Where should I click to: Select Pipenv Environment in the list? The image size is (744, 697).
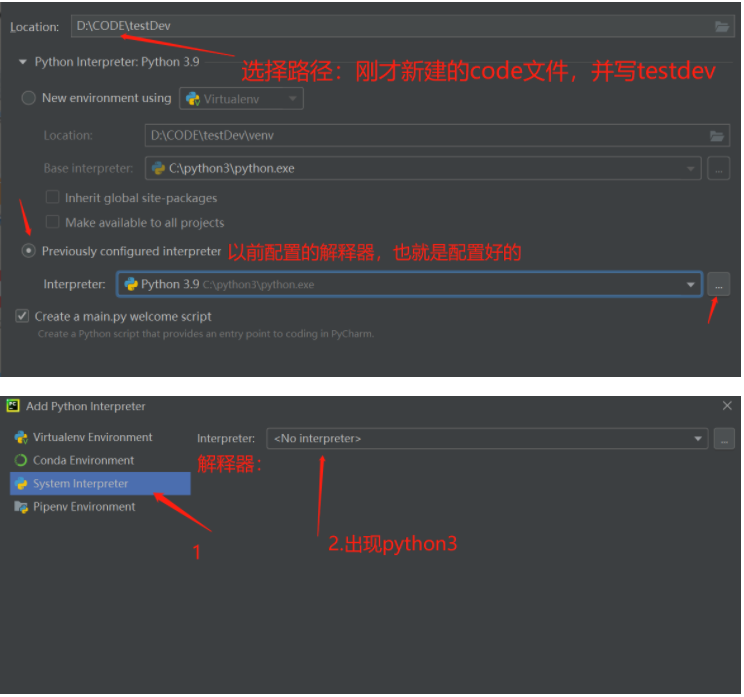pos(100,507)
